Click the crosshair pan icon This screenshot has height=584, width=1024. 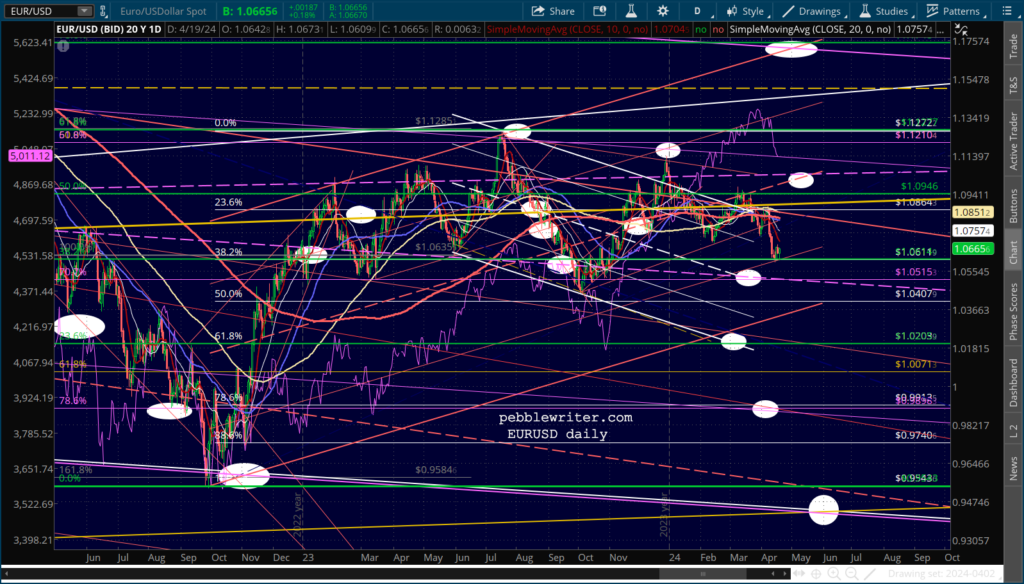(816, 574)
